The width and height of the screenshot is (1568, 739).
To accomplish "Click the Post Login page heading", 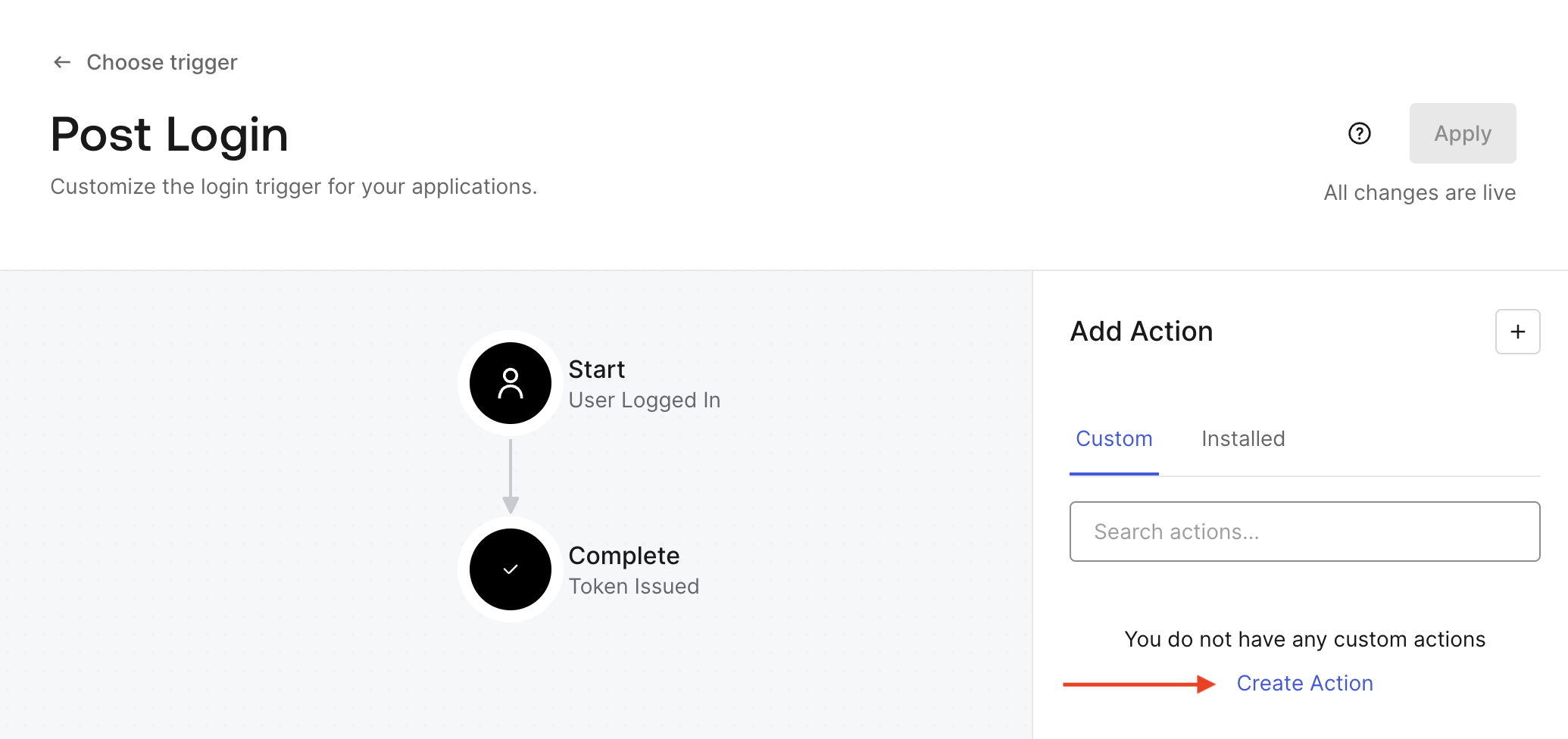I will tap(170, 135).
